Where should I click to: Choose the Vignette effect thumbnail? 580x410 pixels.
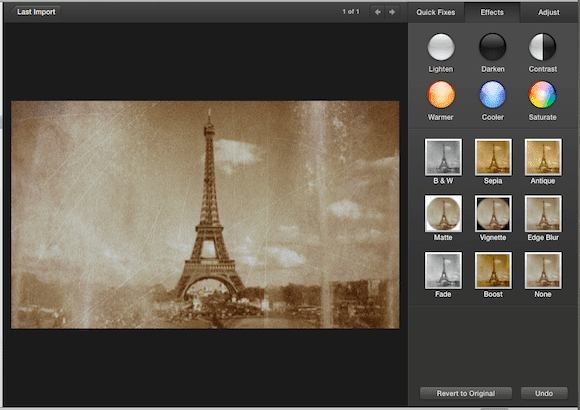tap(493, 214)
